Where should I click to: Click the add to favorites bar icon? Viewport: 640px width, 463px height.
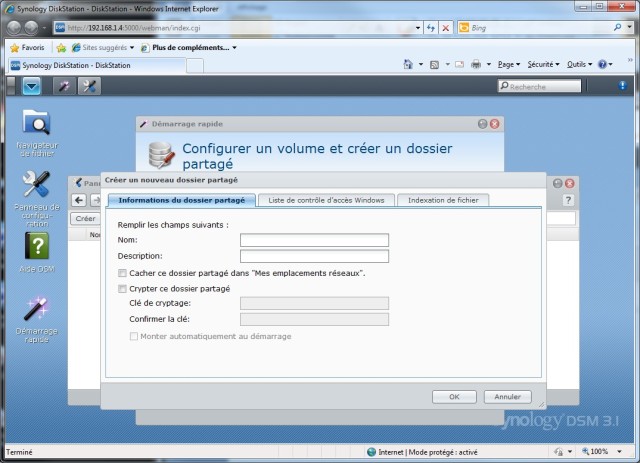(61, 48)
